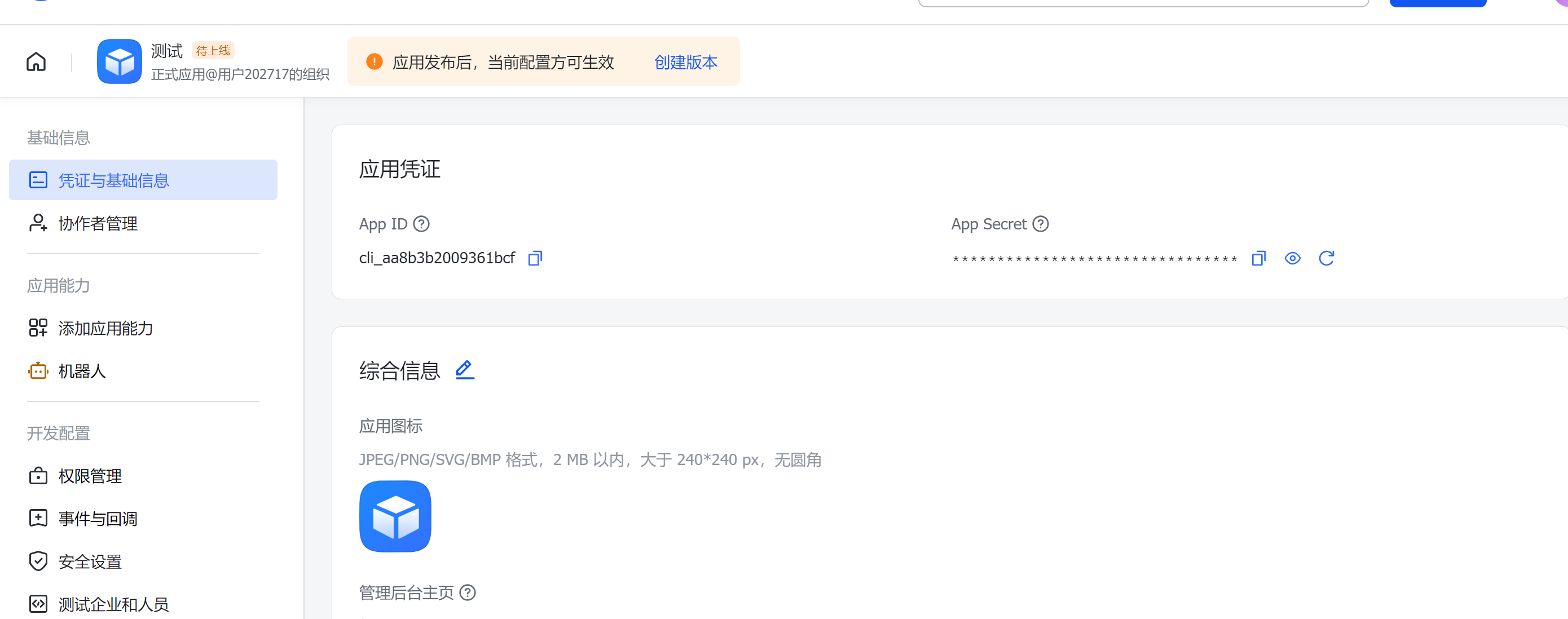
Task: Click the 应用能力 sidebar group label
Action: (59, 285)
